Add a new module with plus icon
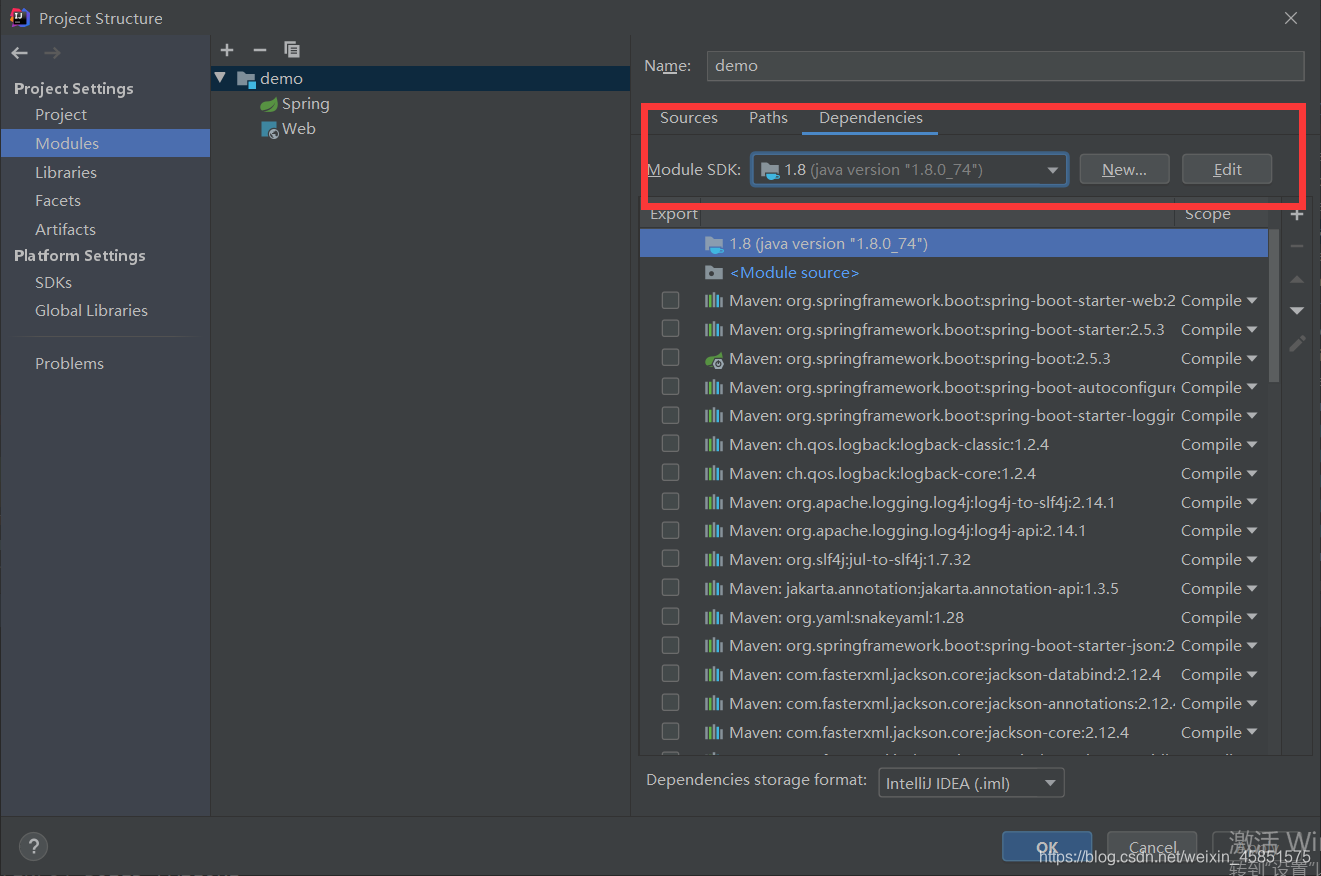This screenshot has height=876, width=1321. pos(227,50)
